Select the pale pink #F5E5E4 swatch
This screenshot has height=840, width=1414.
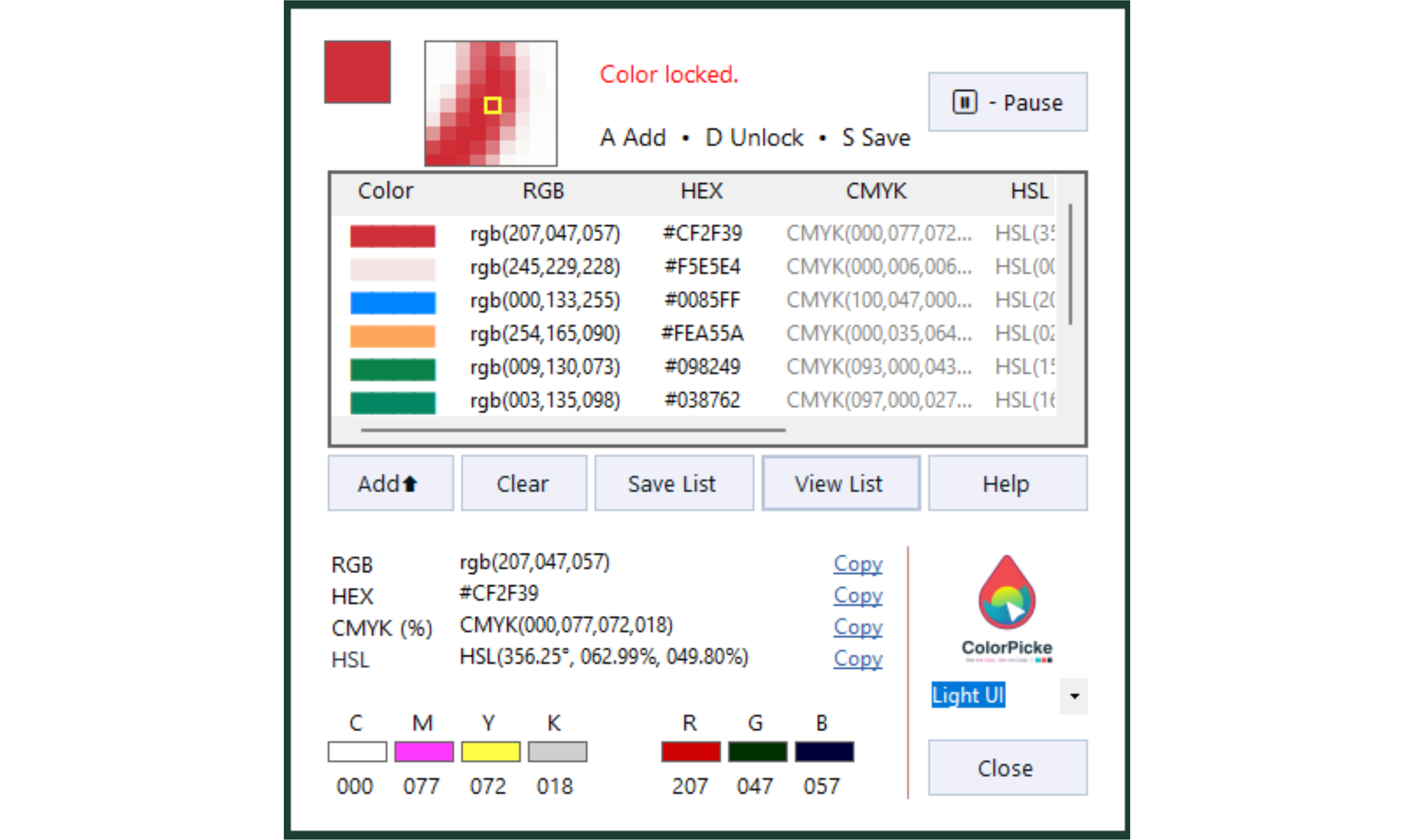click(x=392, y=269)
